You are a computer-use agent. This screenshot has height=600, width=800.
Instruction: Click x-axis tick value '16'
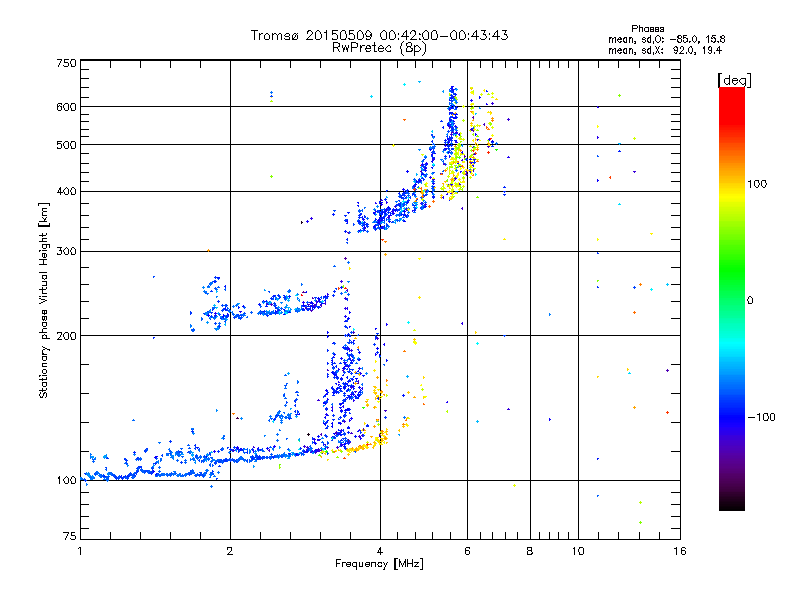[x=680, y=551]
